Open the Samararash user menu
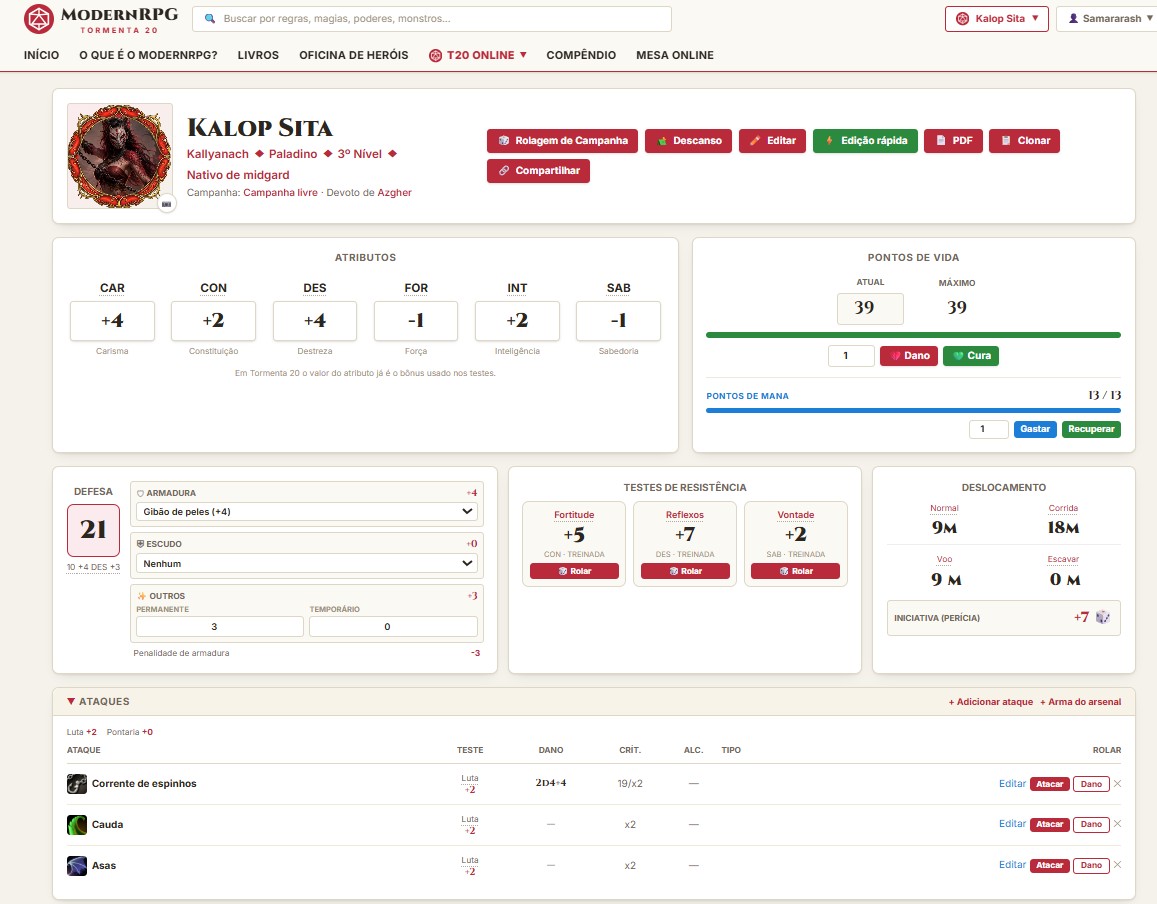Viewport: 1157px width, 904px height. coord(1109,18)
